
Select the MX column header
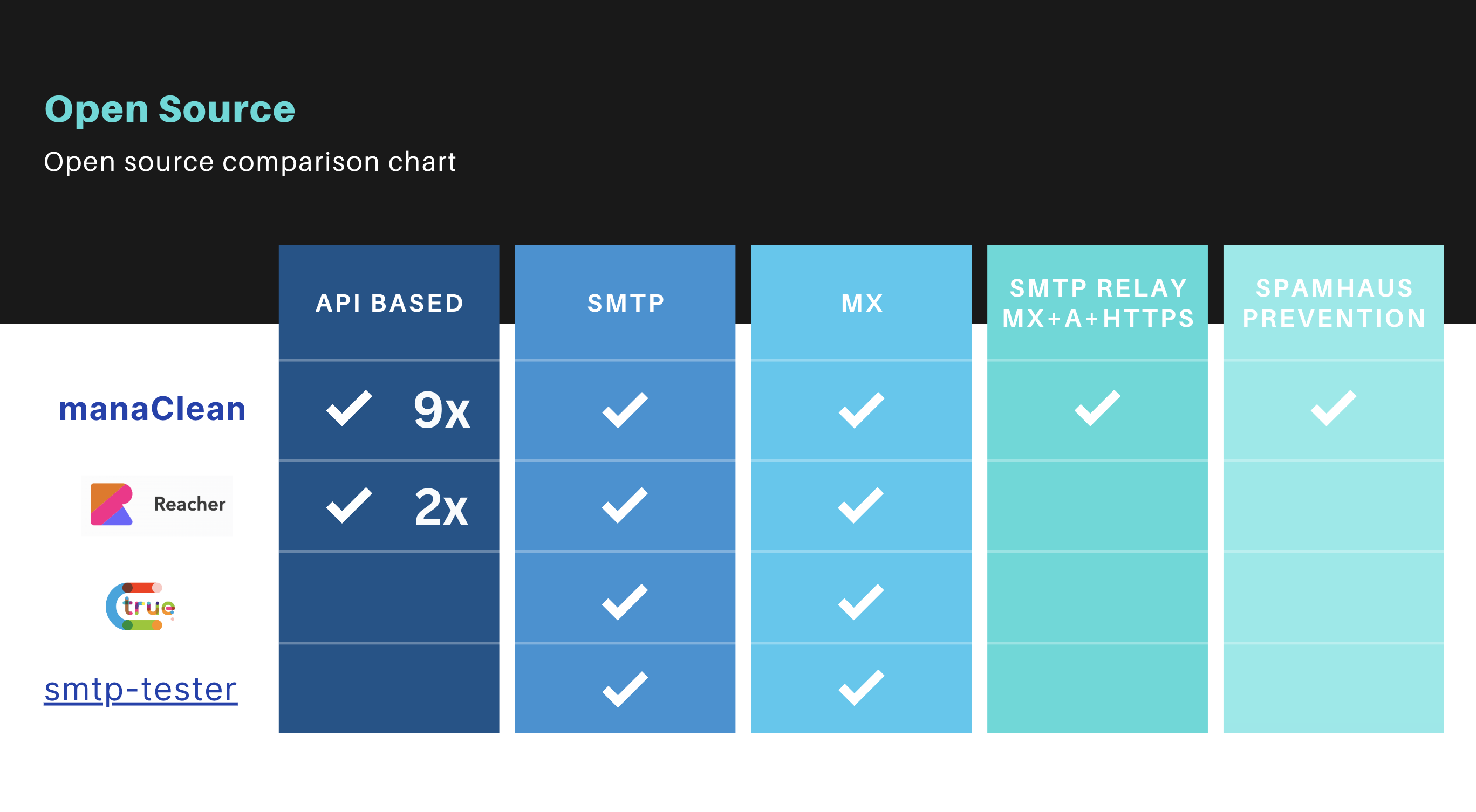click(x=862, y=303)
